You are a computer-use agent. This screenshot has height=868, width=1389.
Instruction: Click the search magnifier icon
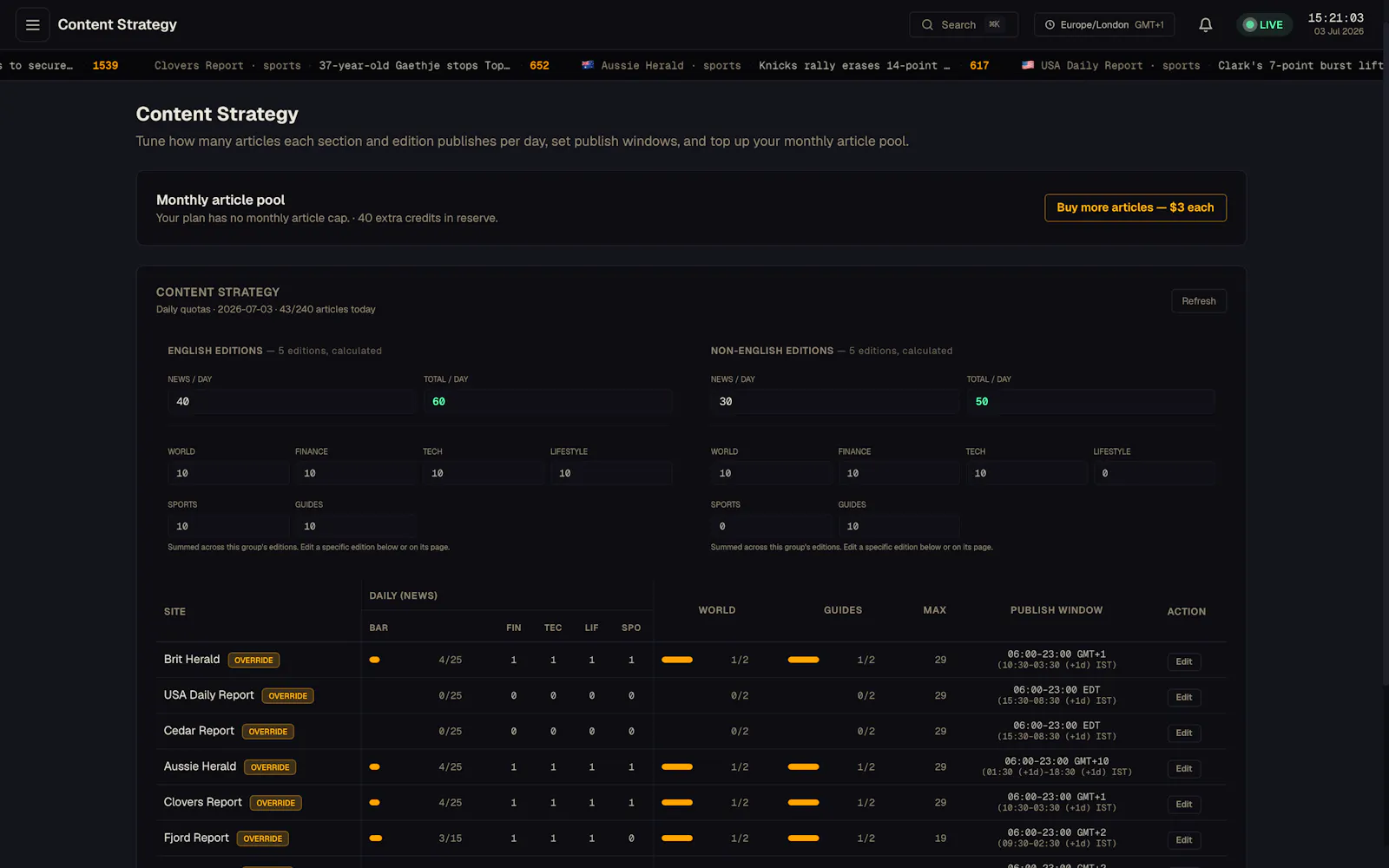click(927, 25)
